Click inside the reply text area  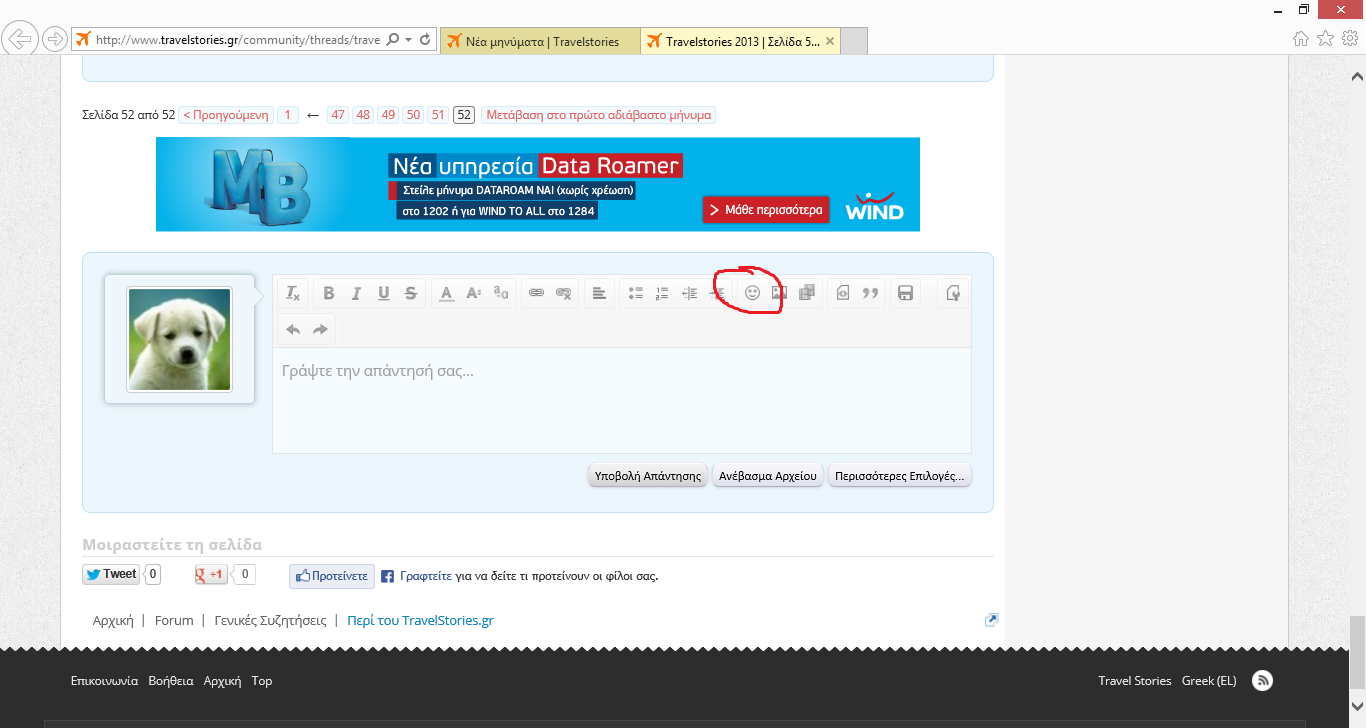pyautogui.click(x=620, y=400)
